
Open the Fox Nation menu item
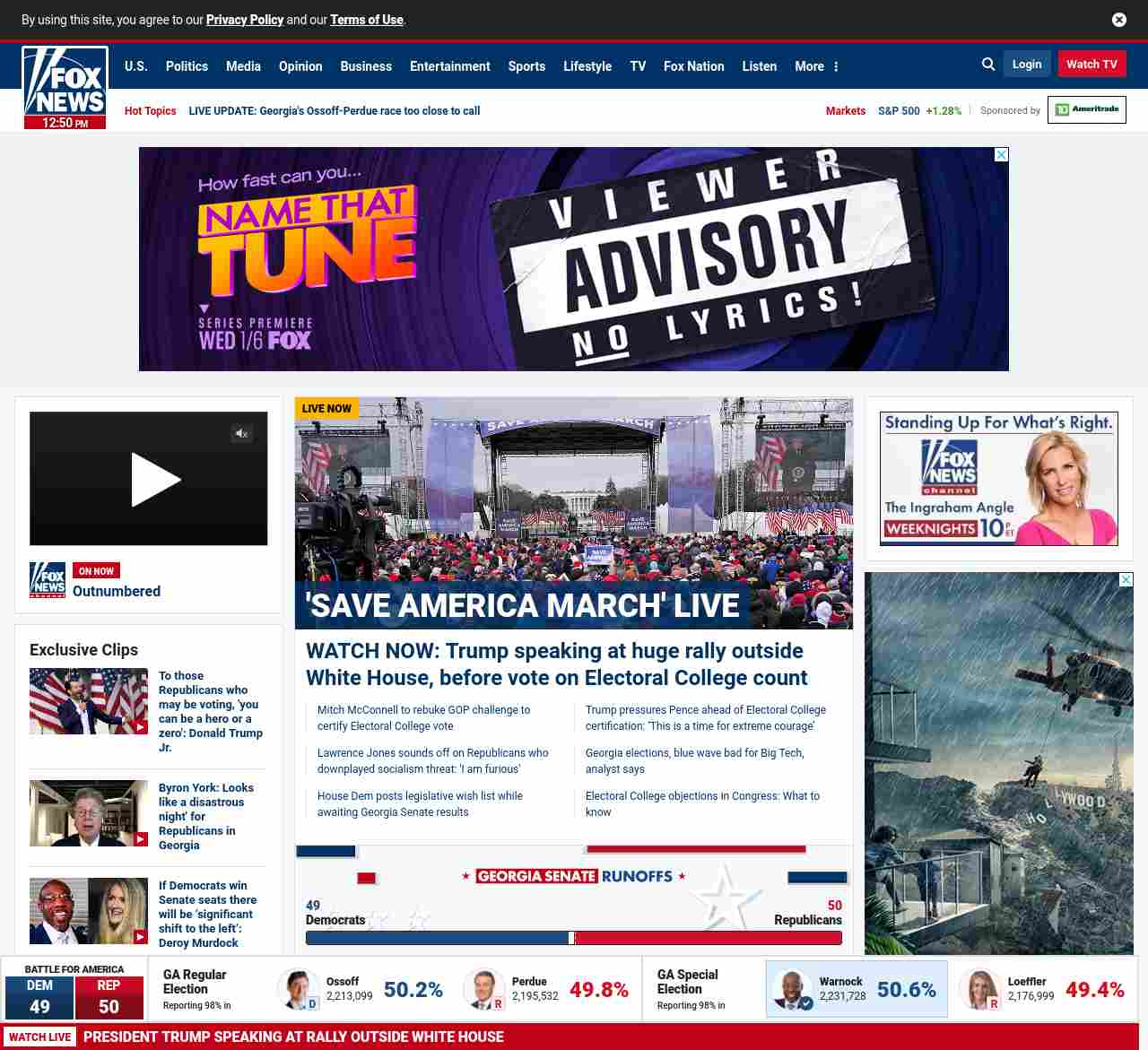(x=693, y=66)
